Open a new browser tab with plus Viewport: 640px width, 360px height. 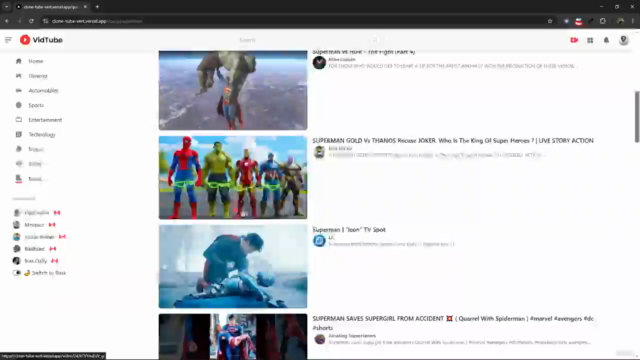pos(97,7)
